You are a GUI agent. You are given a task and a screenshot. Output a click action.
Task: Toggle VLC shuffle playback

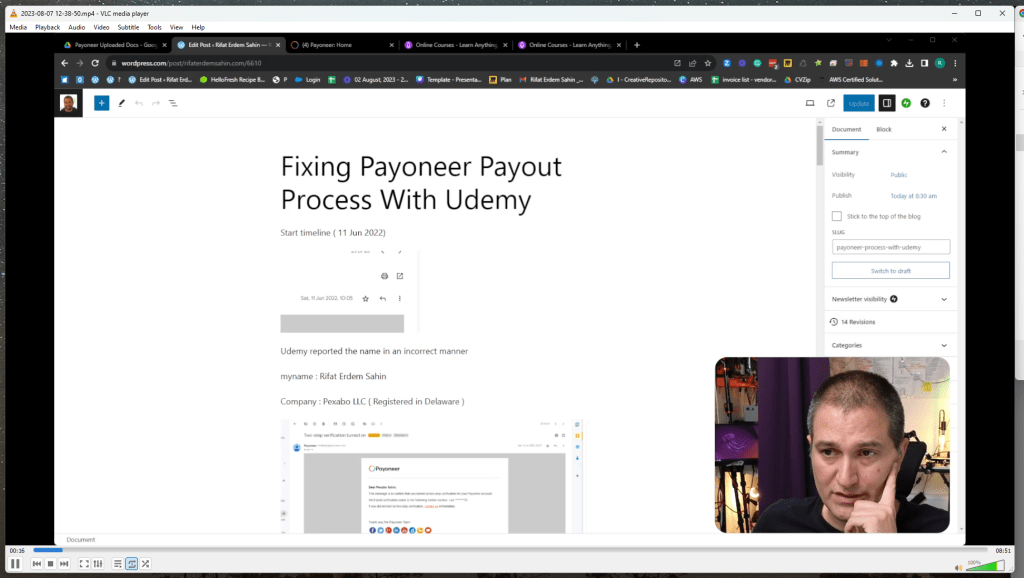(x=146, y=564)
